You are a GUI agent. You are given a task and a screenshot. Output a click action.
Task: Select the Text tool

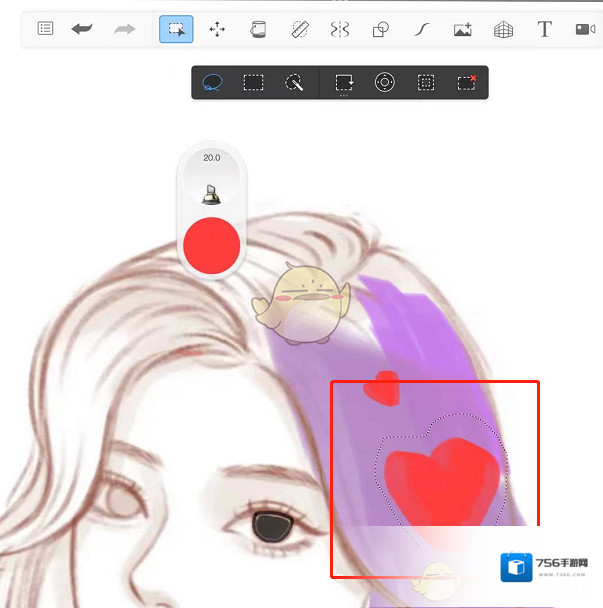pos(544,29)
